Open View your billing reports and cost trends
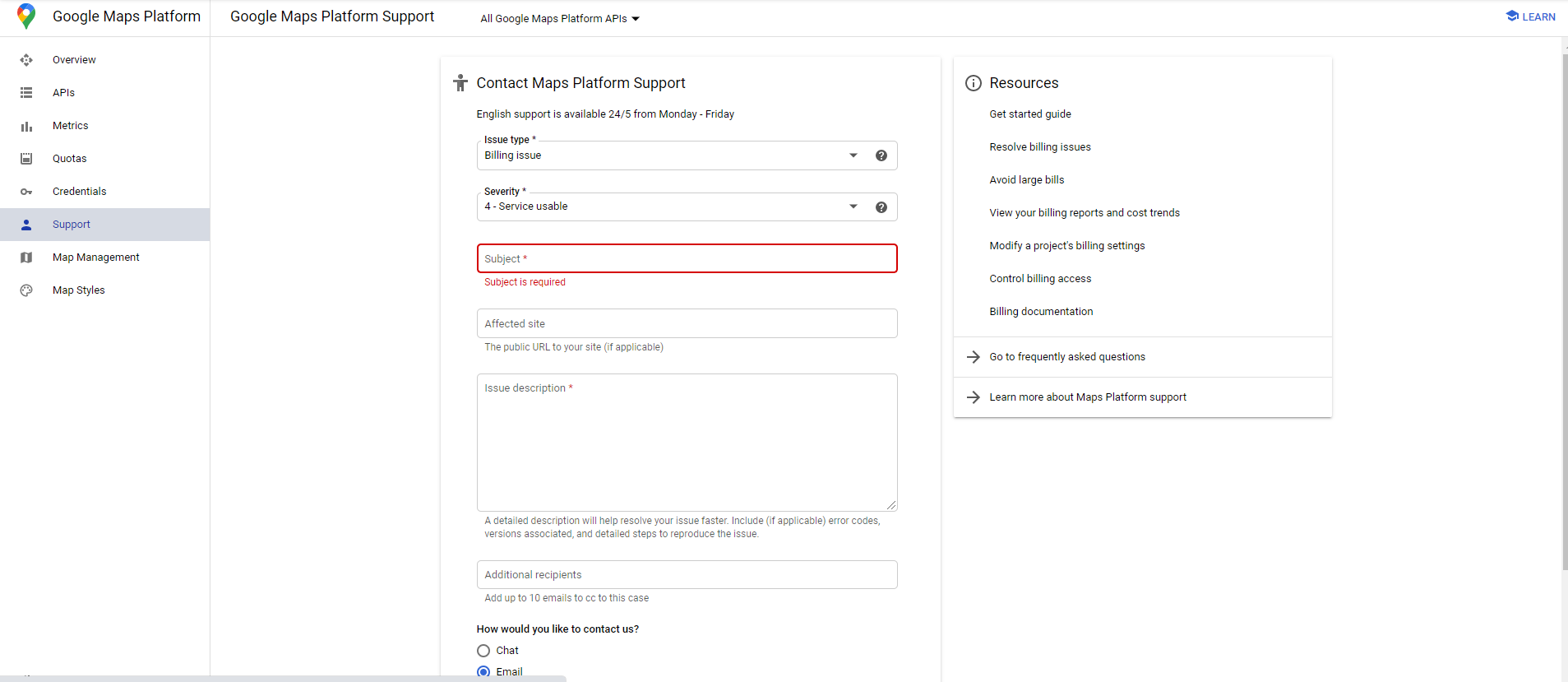The image size is (1568, 682). pos(1085,213)
